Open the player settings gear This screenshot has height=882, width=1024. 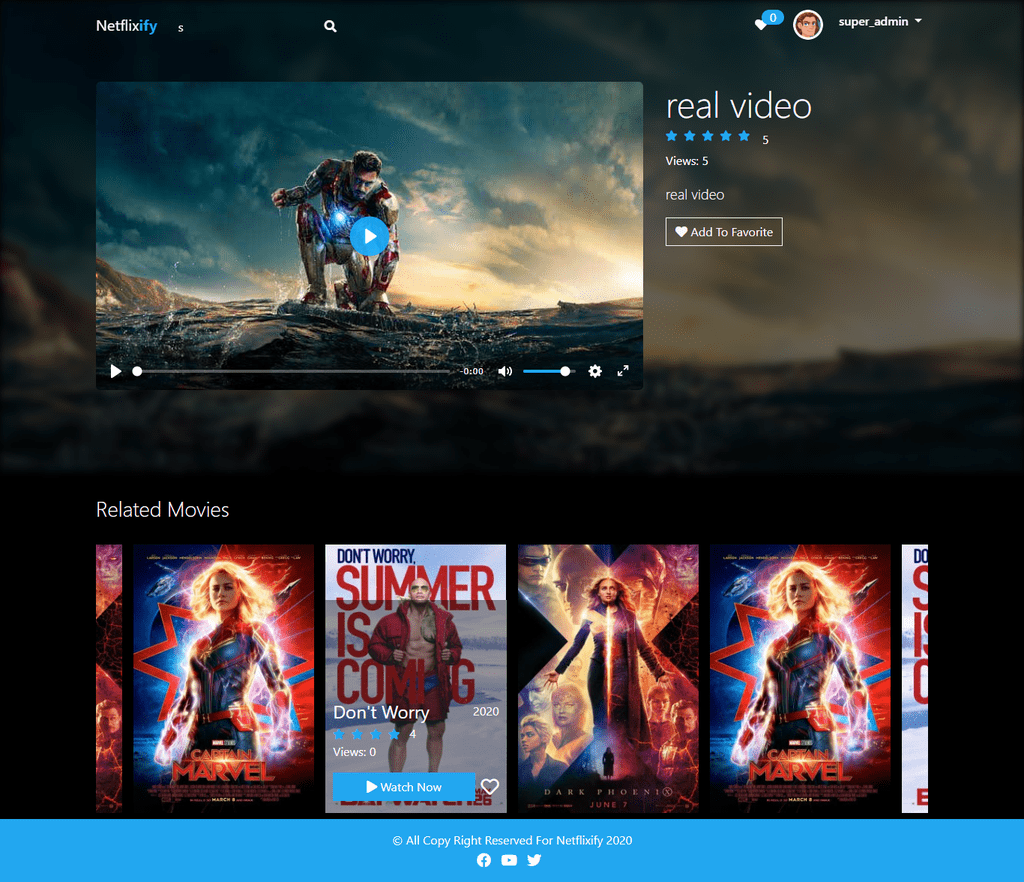click(x=595, y=371)
